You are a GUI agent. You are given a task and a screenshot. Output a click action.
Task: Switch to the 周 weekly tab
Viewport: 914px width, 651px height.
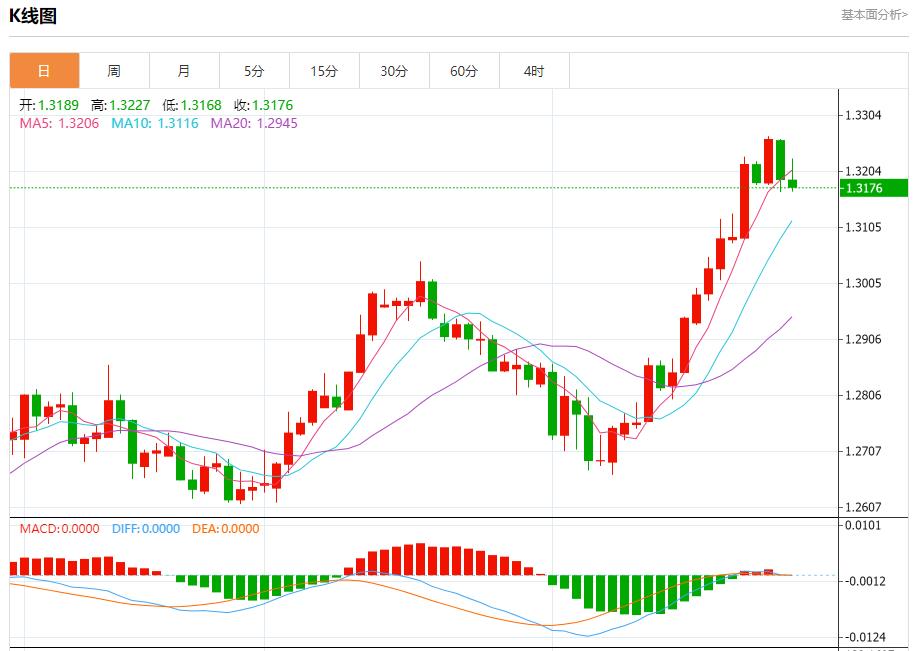114,71
